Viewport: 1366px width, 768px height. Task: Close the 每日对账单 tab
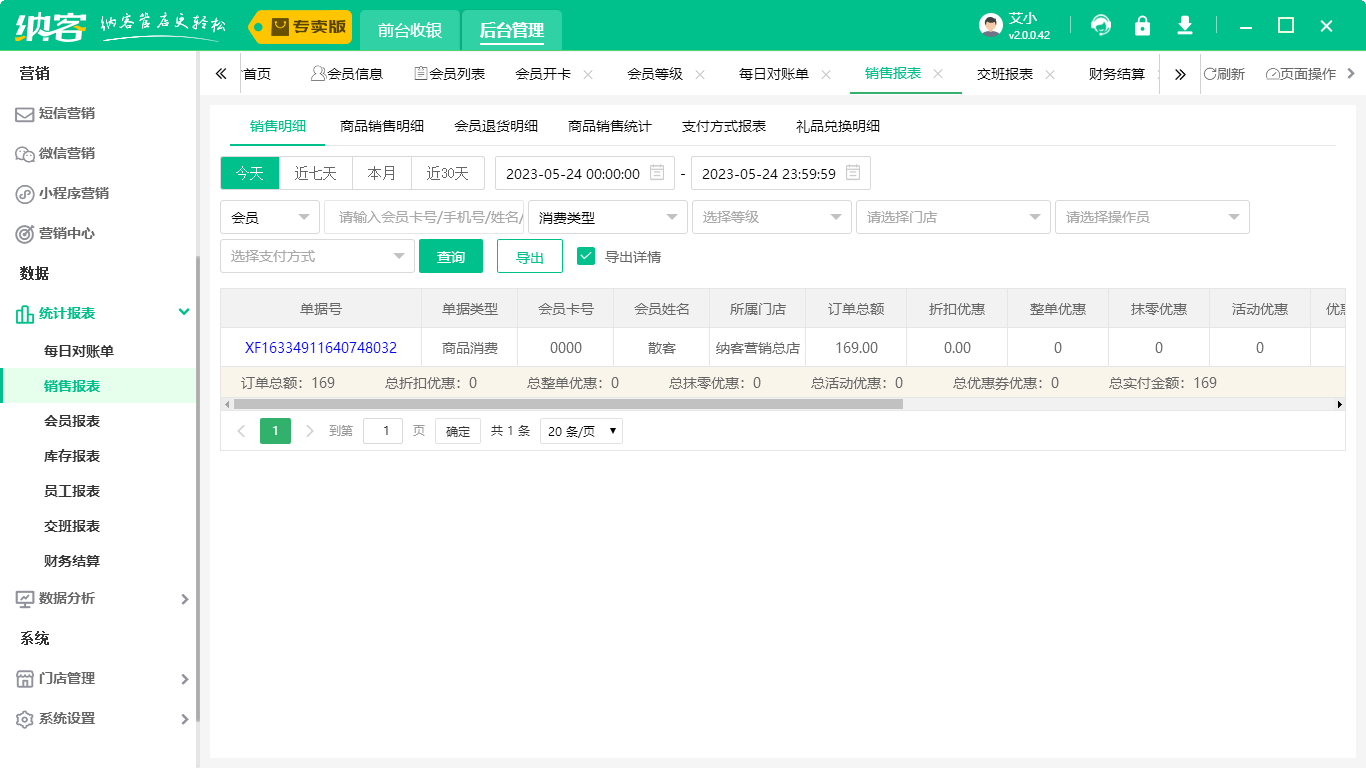pyautogui.click(x=826, y=74)
